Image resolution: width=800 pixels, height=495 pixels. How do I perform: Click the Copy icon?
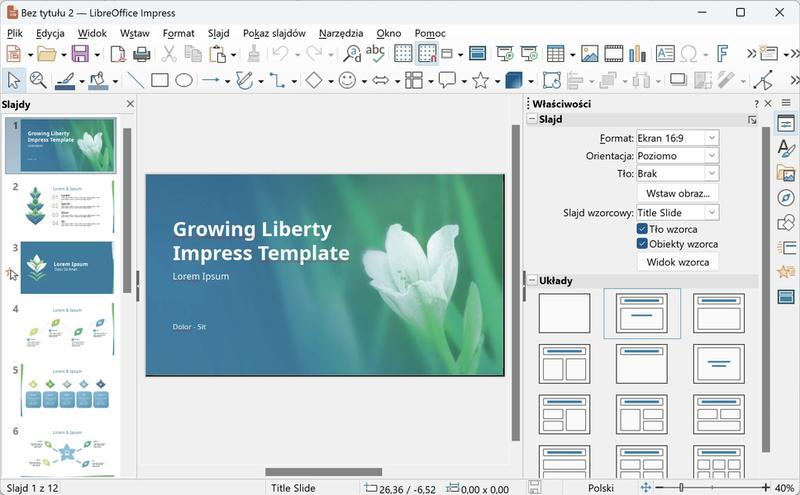point(193,54)
